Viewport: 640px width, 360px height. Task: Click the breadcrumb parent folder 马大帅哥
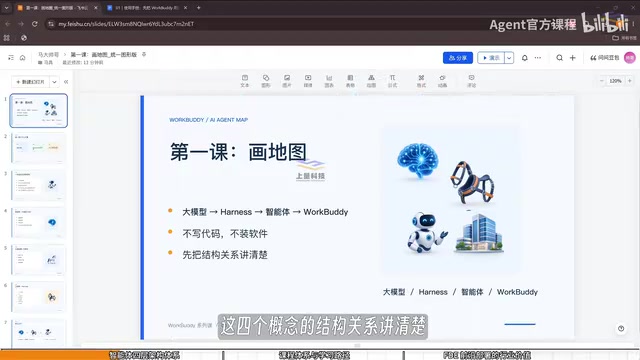(x=48, y=55)
